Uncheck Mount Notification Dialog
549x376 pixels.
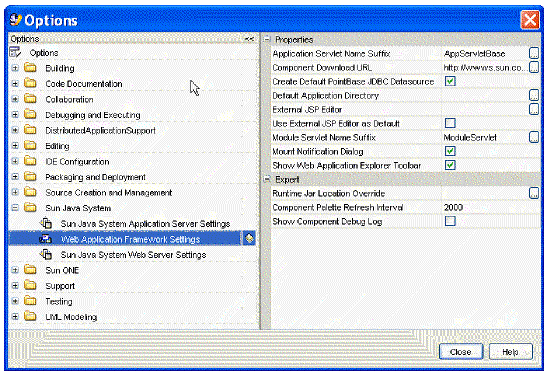[450, 151]
